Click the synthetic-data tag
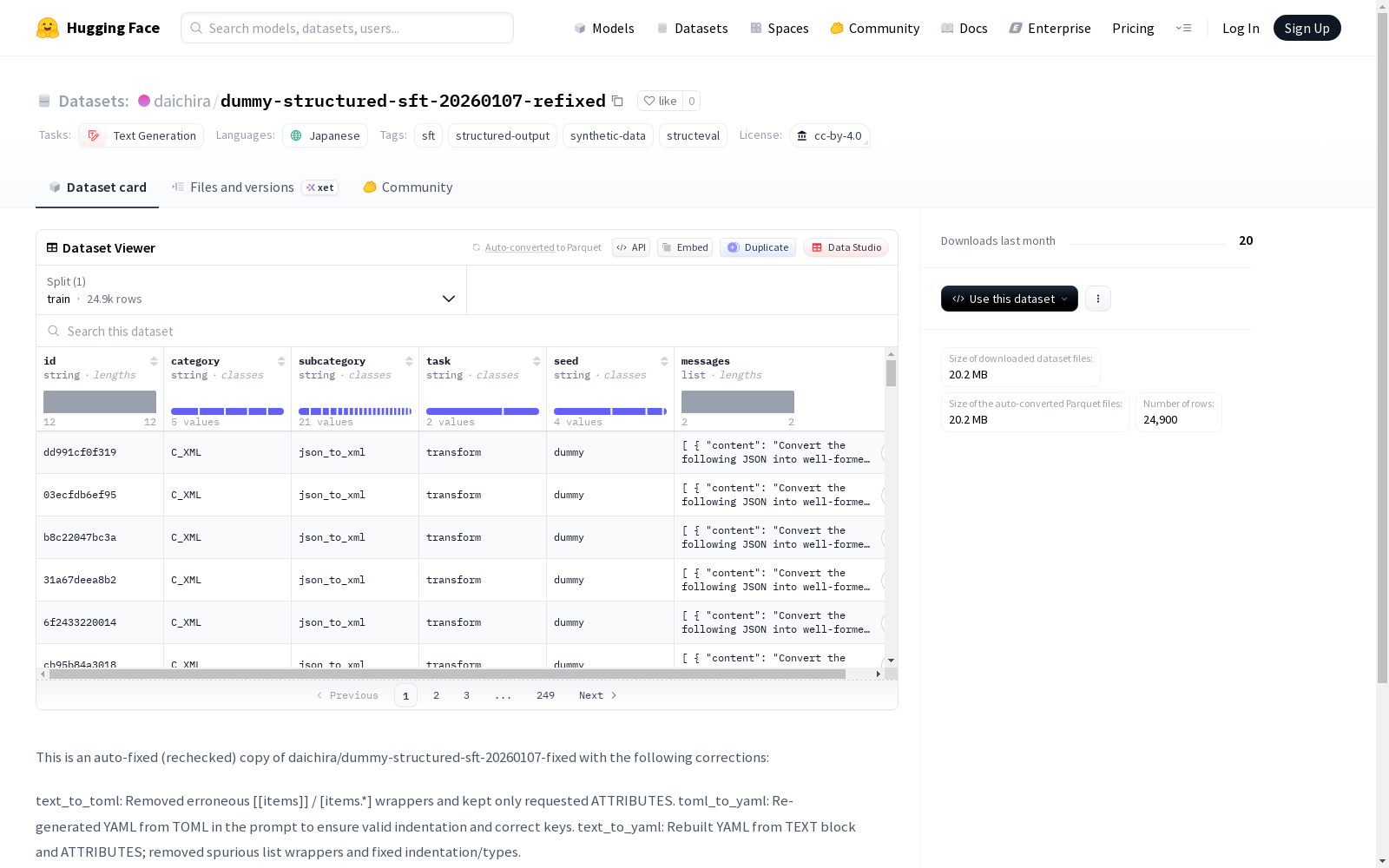Viewport: 1389px width, 868px height. (608, 135)
